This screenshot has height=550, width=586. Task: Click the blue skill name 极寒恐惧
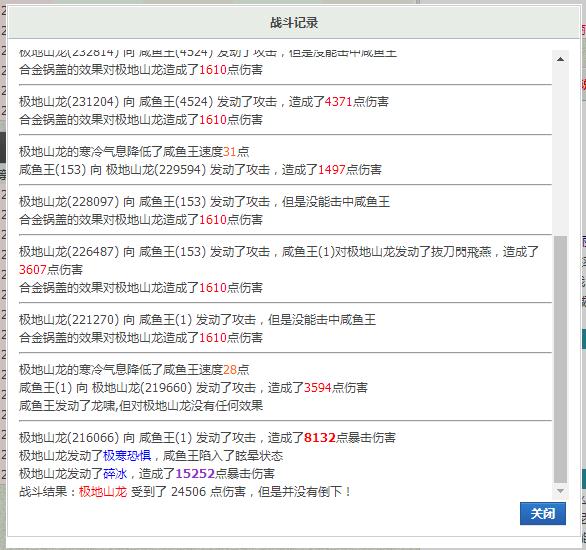pos(127,455)
